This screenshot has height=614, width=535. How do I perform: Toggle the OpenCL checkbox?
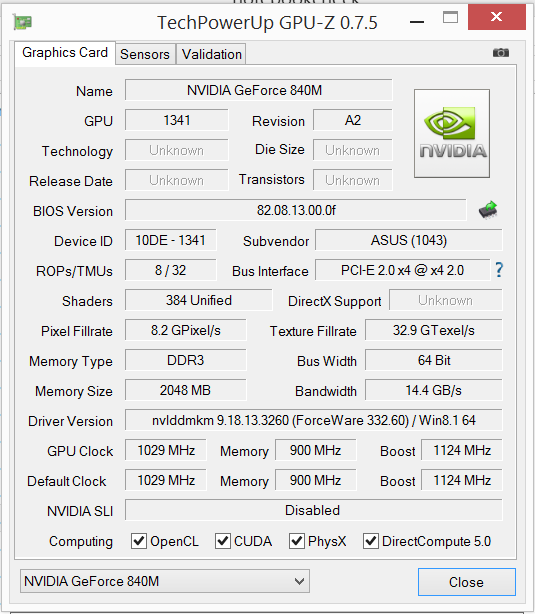(139, 541)
